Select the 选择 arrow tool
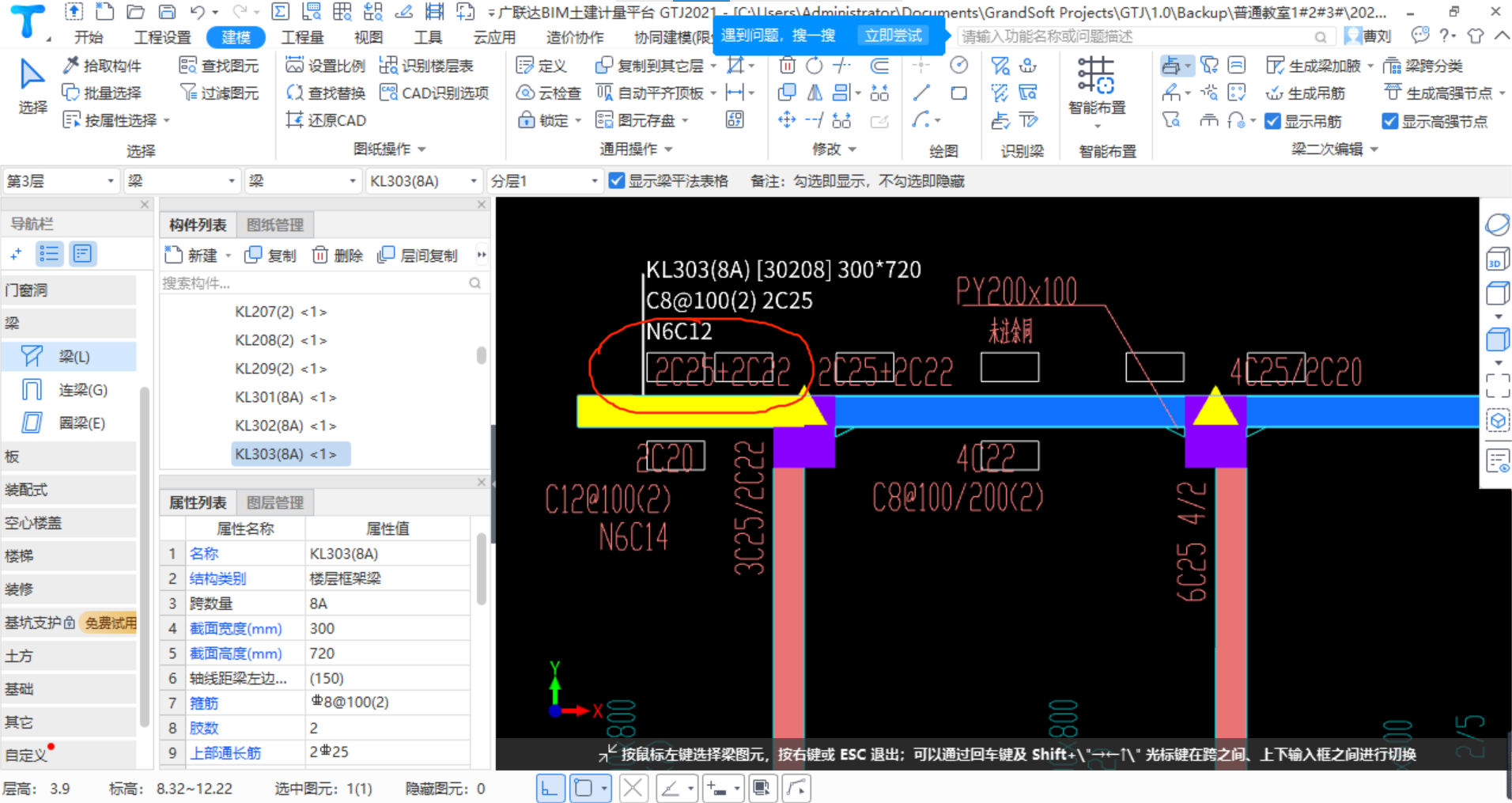The width and height of the screenshot is (1512, 803). point(32,85)
